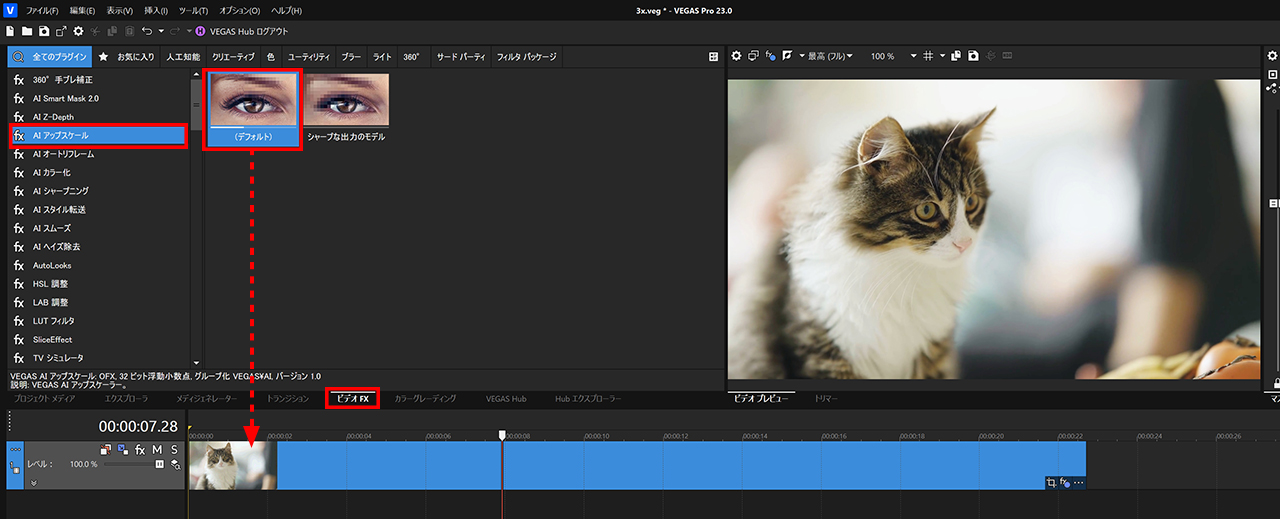
Task: Filter plugins by 色 category
Action: 271,57
